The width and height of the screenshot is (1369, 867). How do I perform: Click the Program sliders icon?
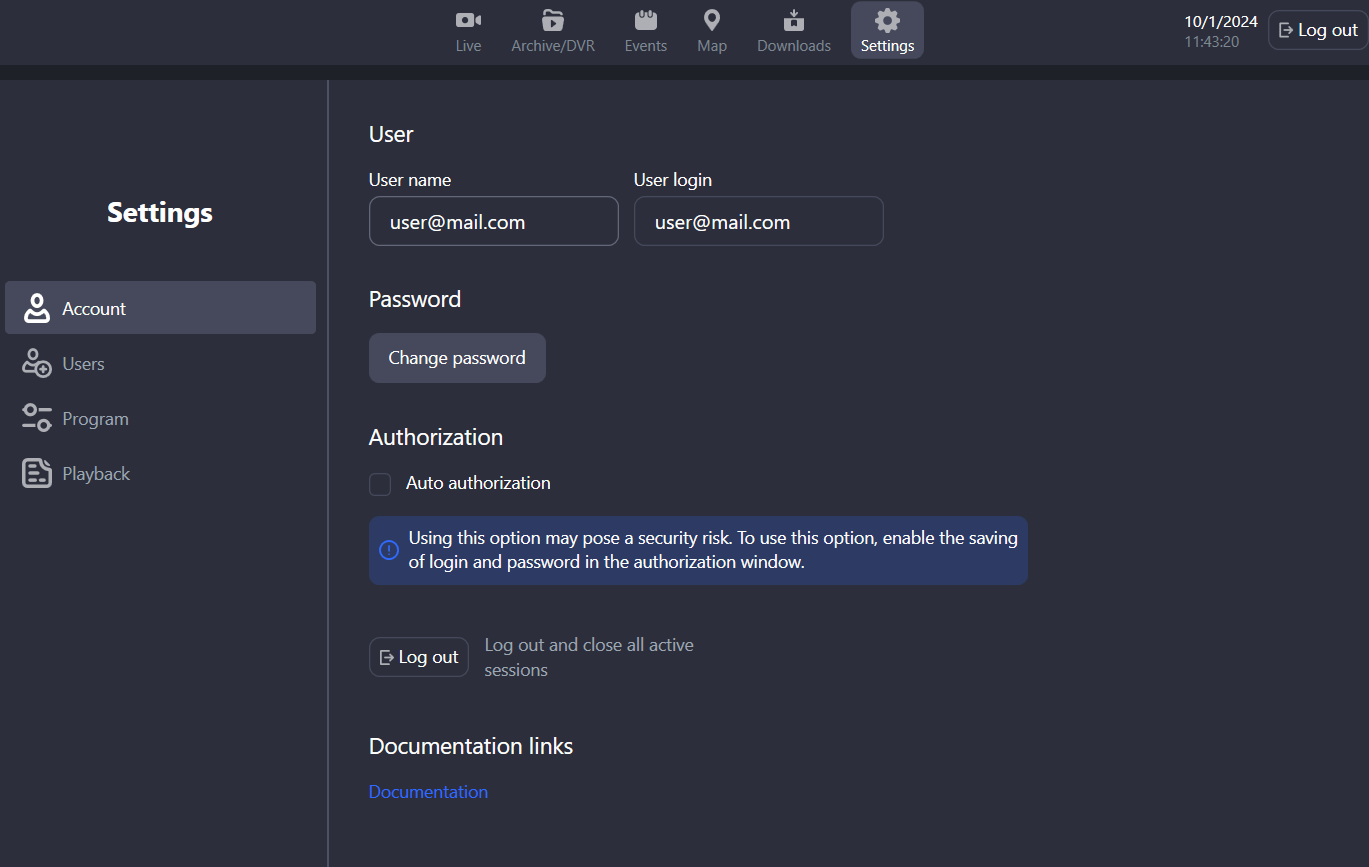37,419
